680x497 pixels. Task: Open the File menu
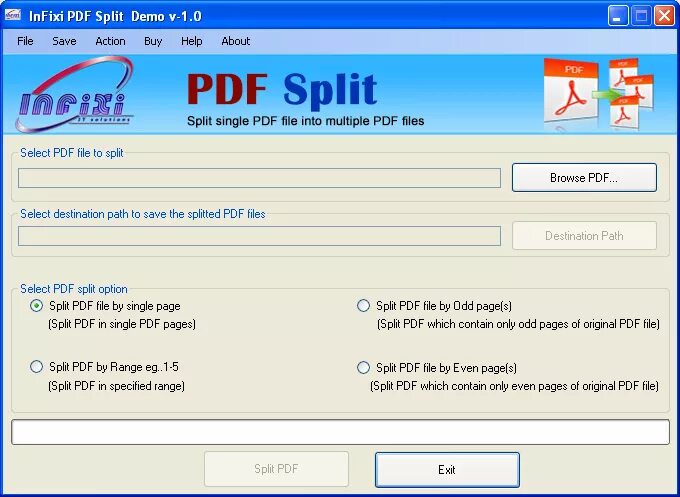[25, 41]
